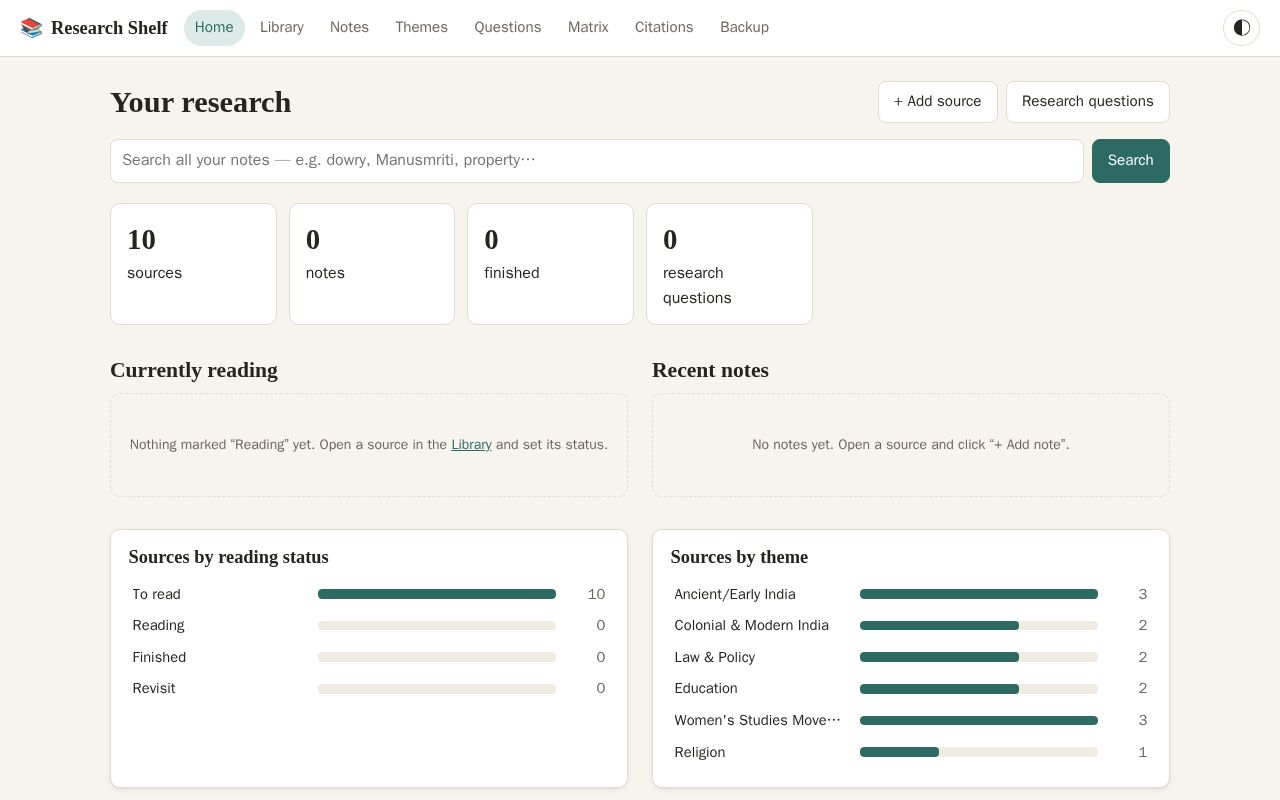
Task: Open the Notes nav item
Action: point(349,28)
